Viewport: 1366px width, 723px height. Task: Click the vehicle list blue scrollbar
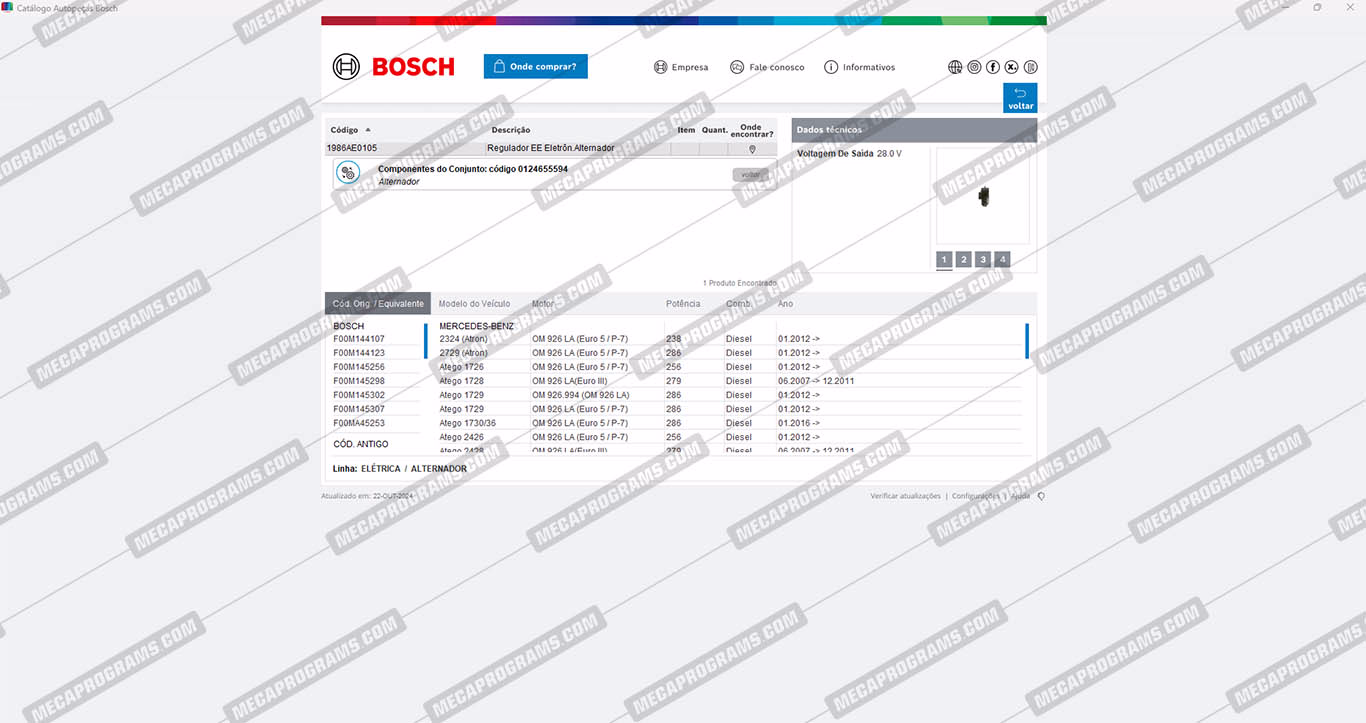1026,341
